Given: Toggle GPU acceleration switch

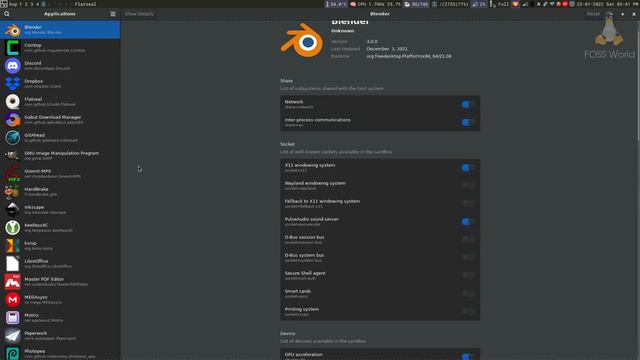Looking at the screenshot, I should 467,357.
